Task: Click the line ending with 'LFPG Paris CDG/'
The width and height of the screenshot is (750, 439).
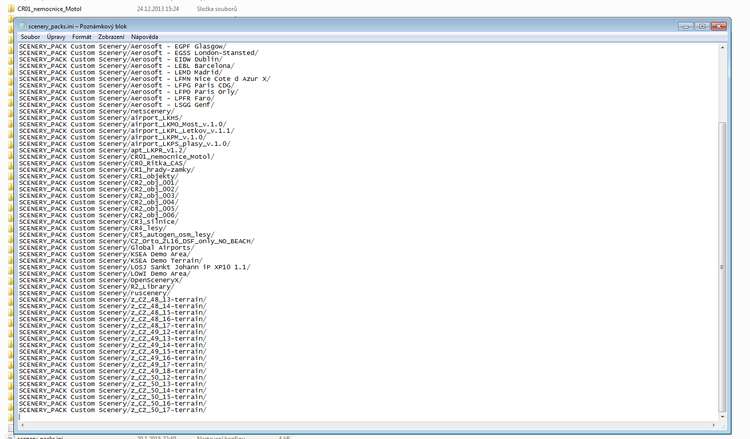Action: (x=127, y=85)
